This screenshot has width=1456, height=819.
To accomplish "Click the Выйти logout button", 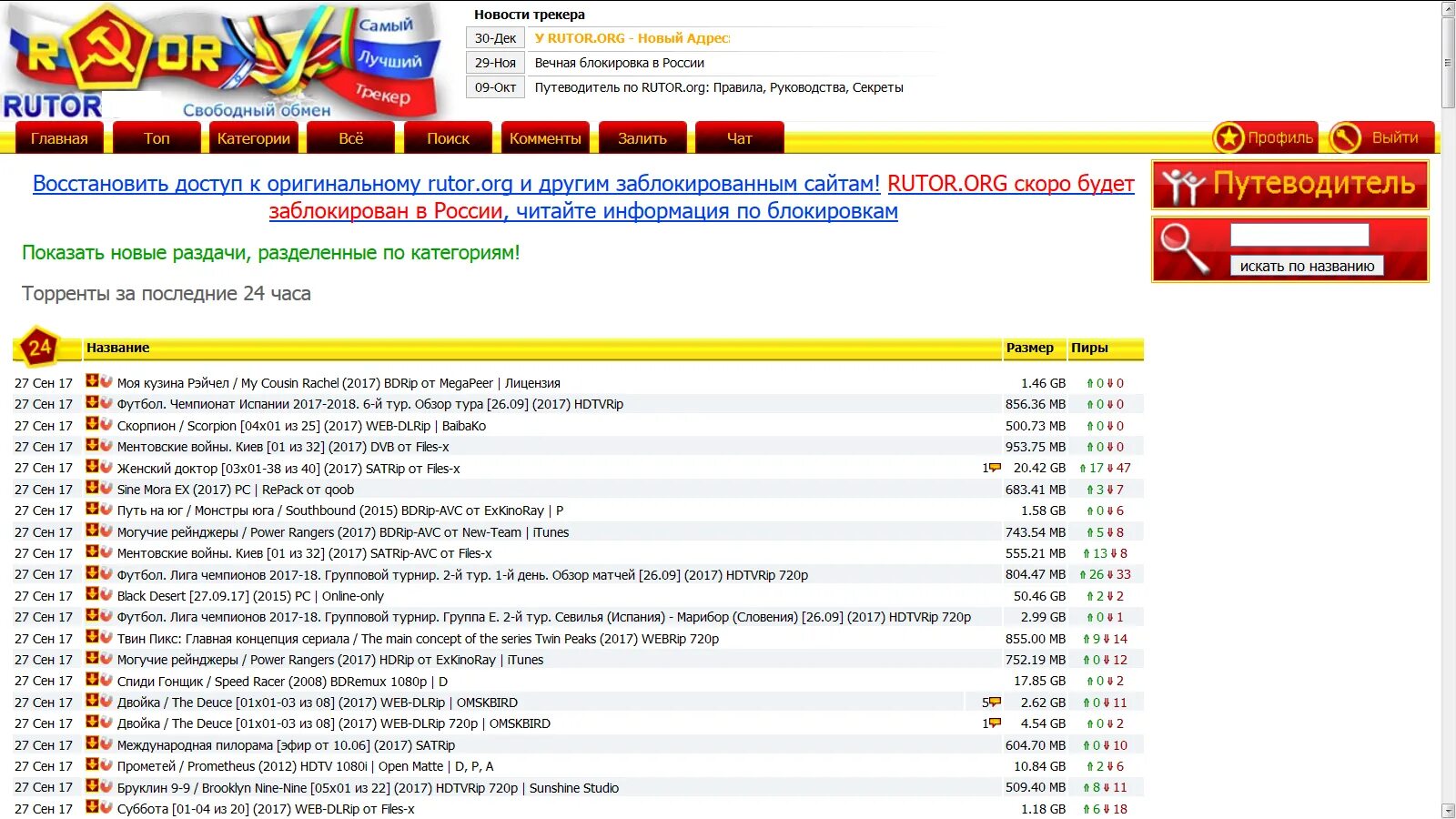I will [x=1381, y=137].
